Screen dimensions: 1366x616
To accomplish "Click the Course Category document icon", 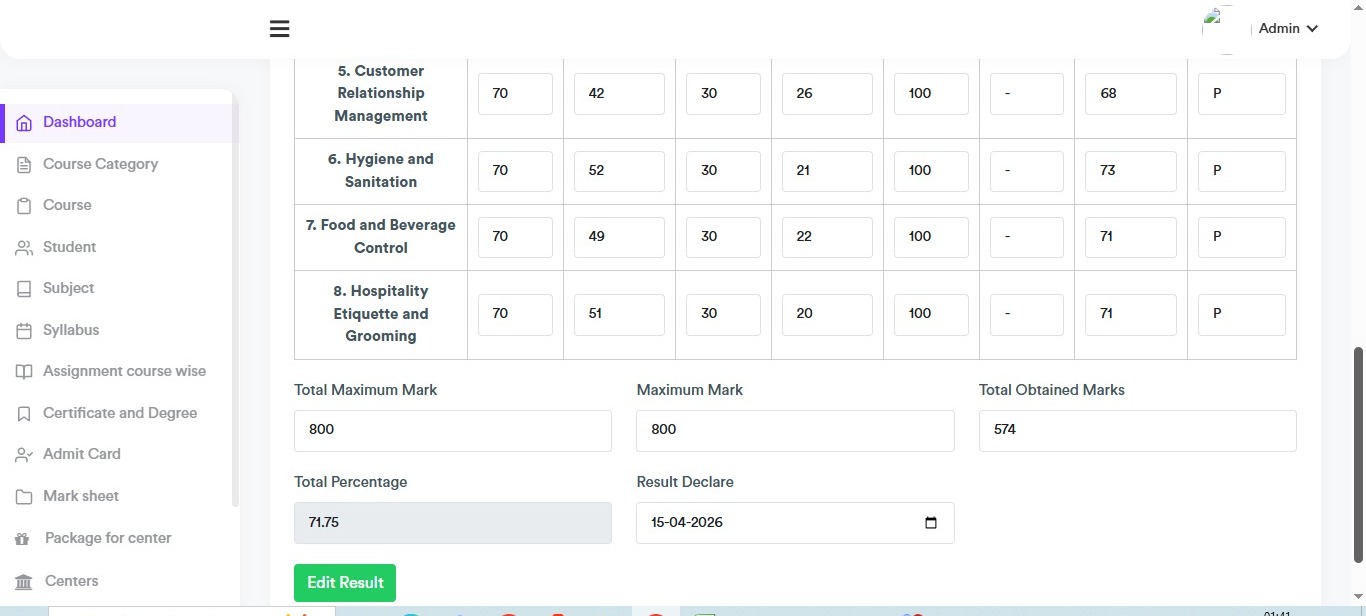I will click(x=24, y=164).
